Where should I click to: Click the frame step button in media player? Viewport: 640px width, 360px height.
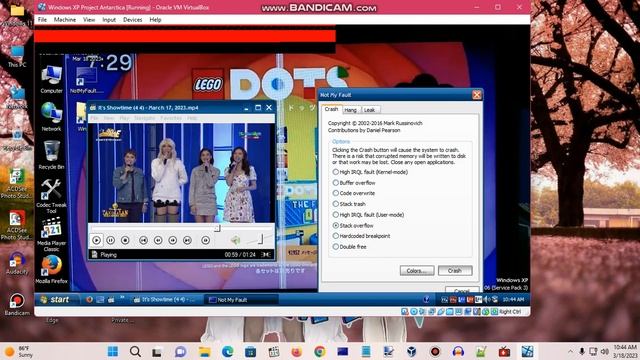205,240
